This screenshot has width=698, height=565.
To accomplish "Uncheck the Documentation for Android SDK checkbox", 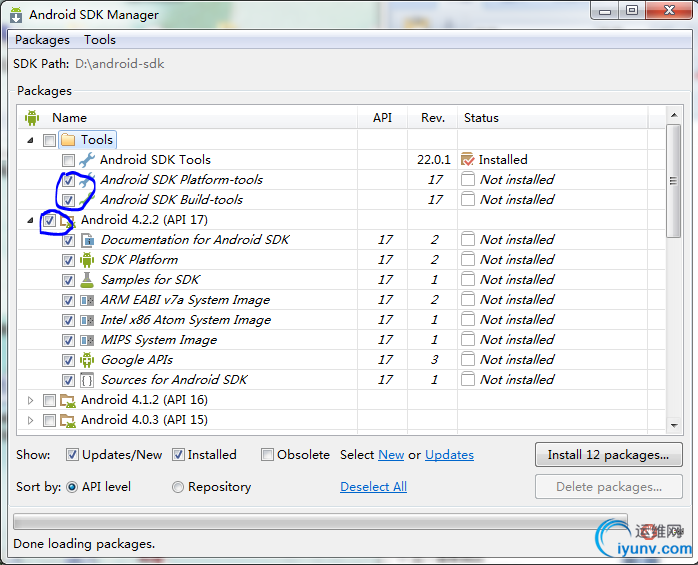I will click(68, 240).
